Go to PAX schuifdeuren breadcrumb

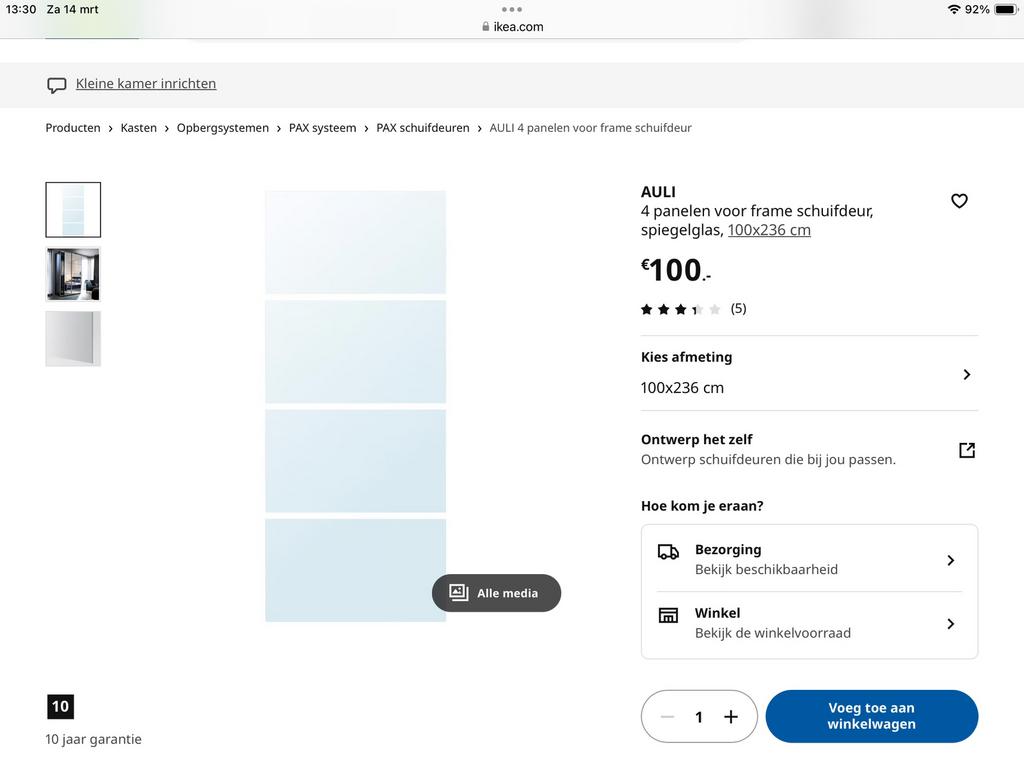pos(423,128)
